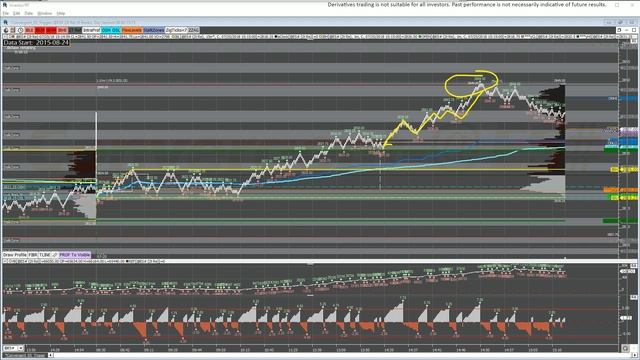
Task: Click the dark Ref button left of IntraProf
Action: pyautogui.click(x=75, y=30)
